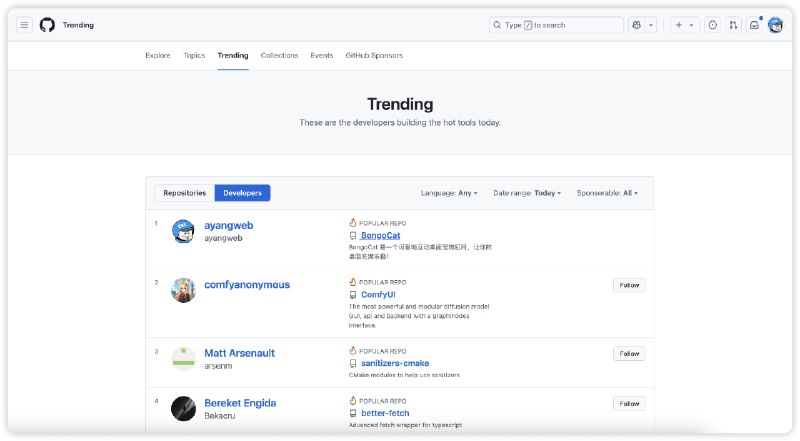The height and width of the screenshot is (441, 800).
Task: Click repo icon beside ComfyUI
Action: click(x=353, y=295)
